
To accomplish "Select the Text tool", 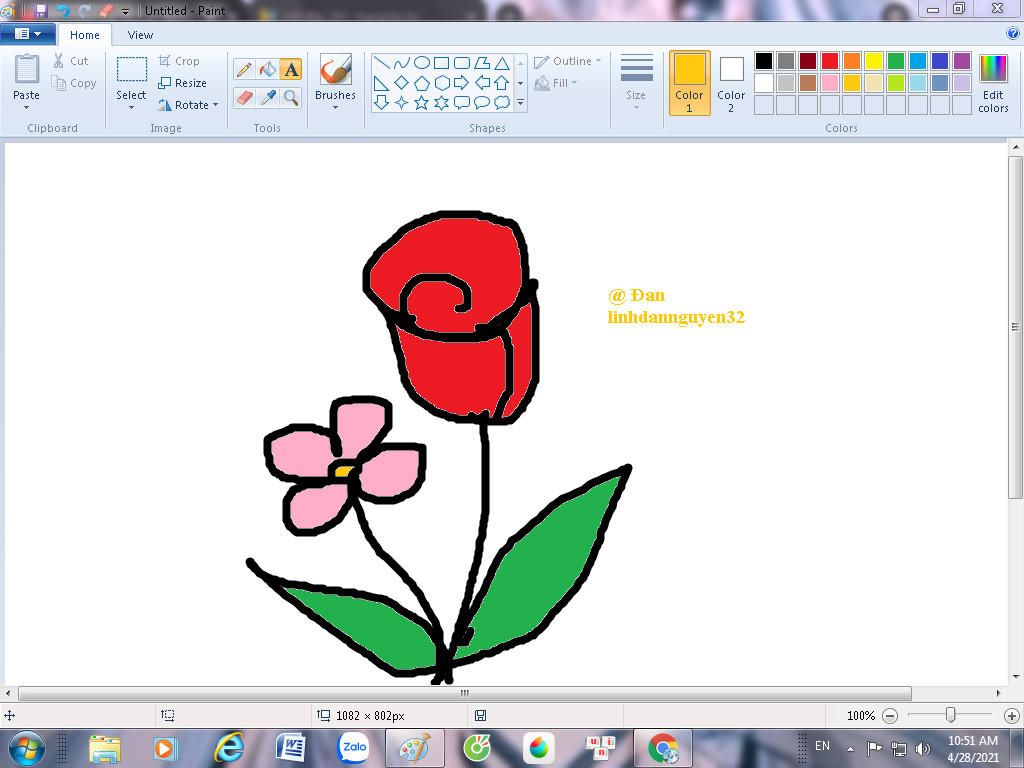I will click(x=291, y=69).
